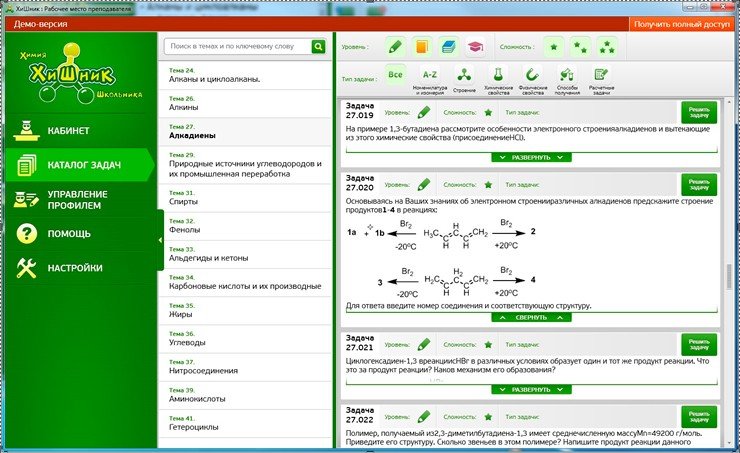Expand task 27.019 with Развернуть
The height and width of the screenshot is (453, 740).
[x=531, y=157]
